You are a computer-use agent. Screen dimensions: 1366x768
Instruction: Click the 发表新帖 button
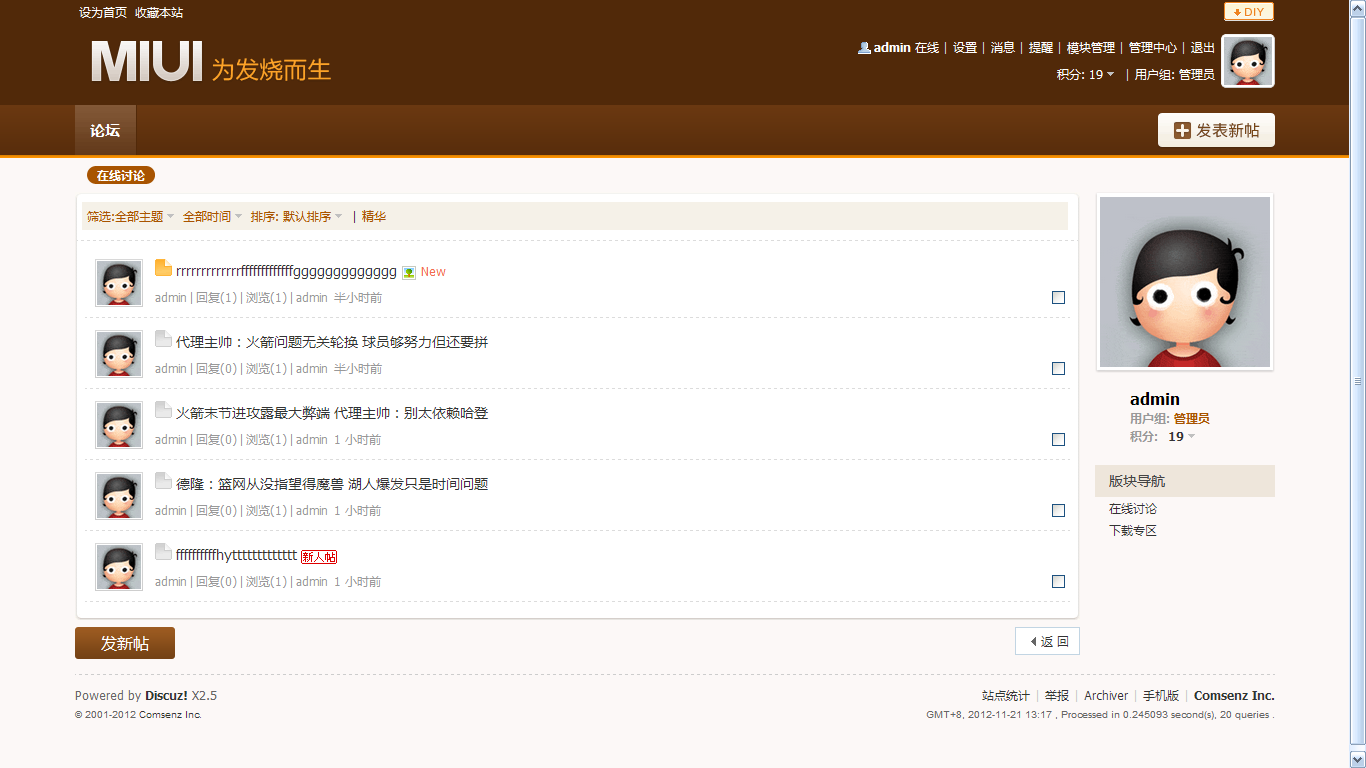1216,130
